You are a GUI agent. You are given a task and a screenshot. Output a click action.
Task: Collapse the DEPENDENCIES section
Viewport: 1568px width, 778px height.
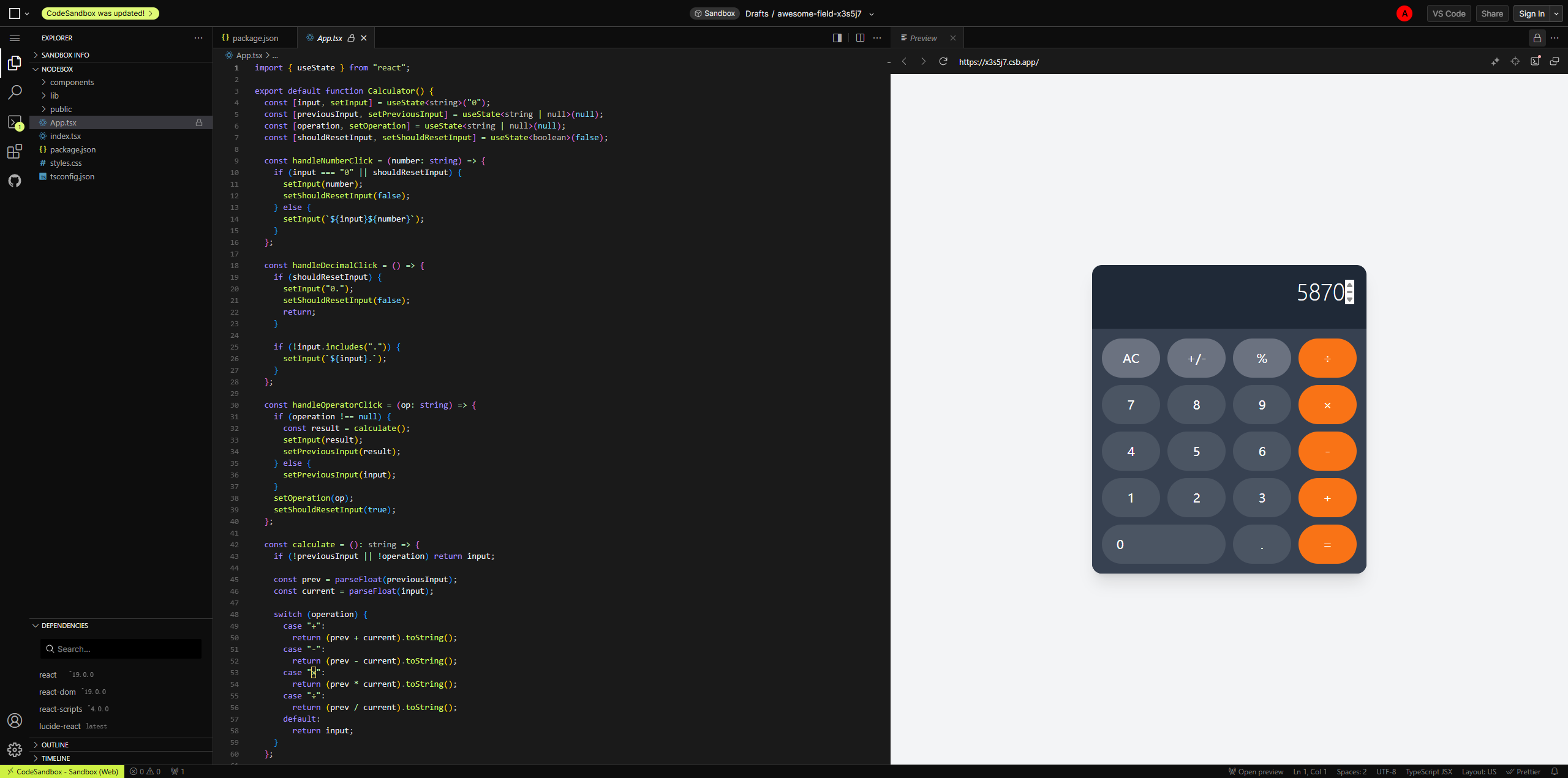(64, 626)
